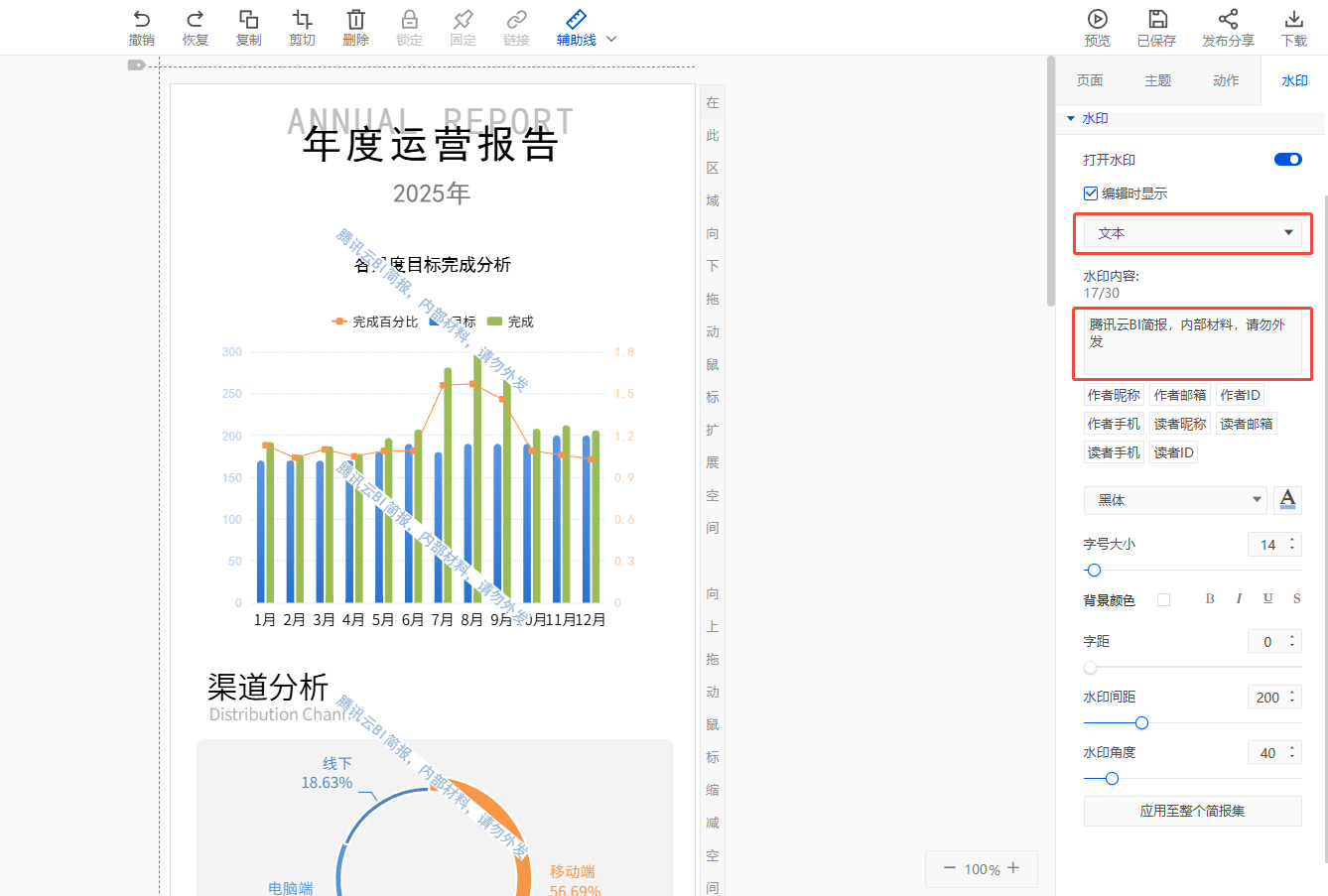Click the 字号大小 slider handle
The height and width of the screenshot is (896, 1328).
(1094, 571)
